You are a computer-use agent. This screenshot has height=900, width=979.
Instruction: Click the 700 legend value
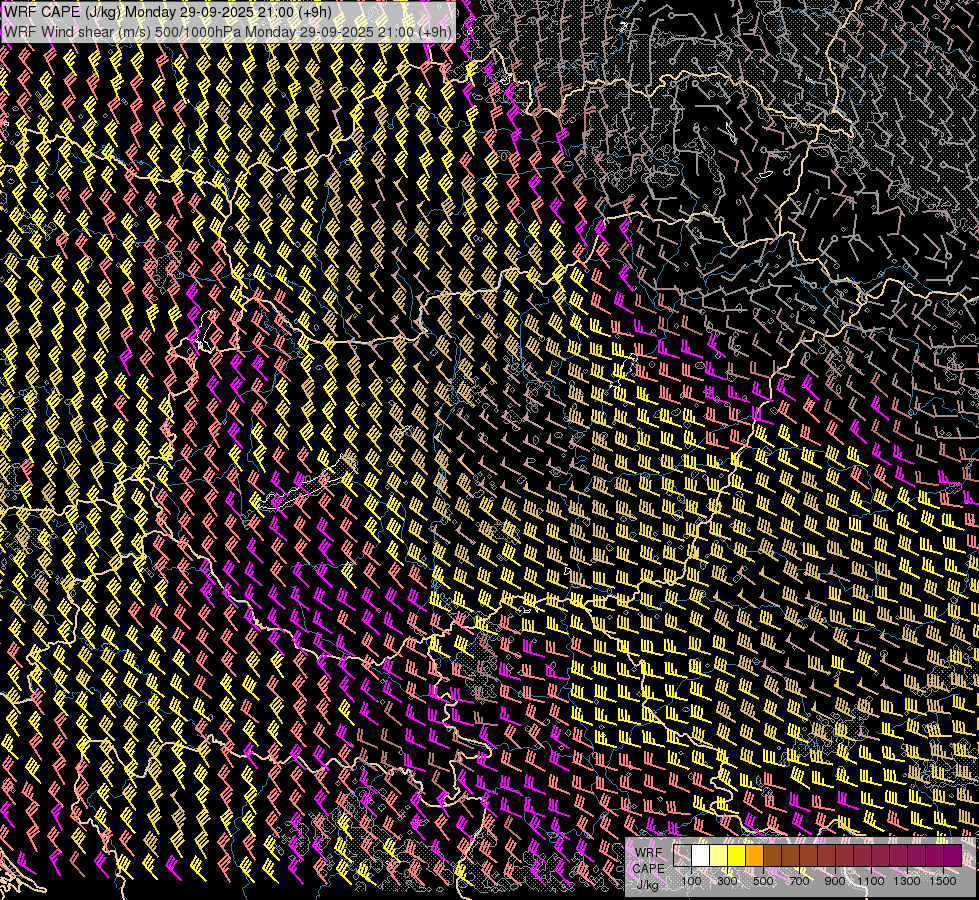tap(799, 881)
